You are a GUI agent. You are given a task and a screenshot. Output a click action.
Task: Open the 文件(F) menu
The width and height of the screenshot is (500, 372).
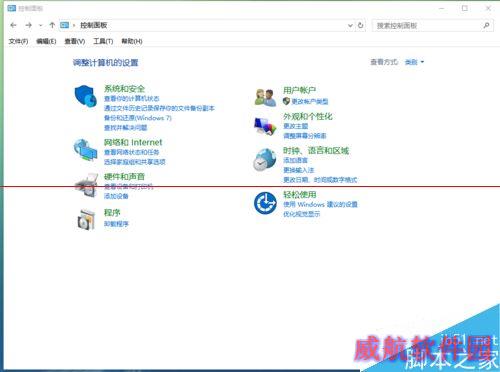click(18, 41)
